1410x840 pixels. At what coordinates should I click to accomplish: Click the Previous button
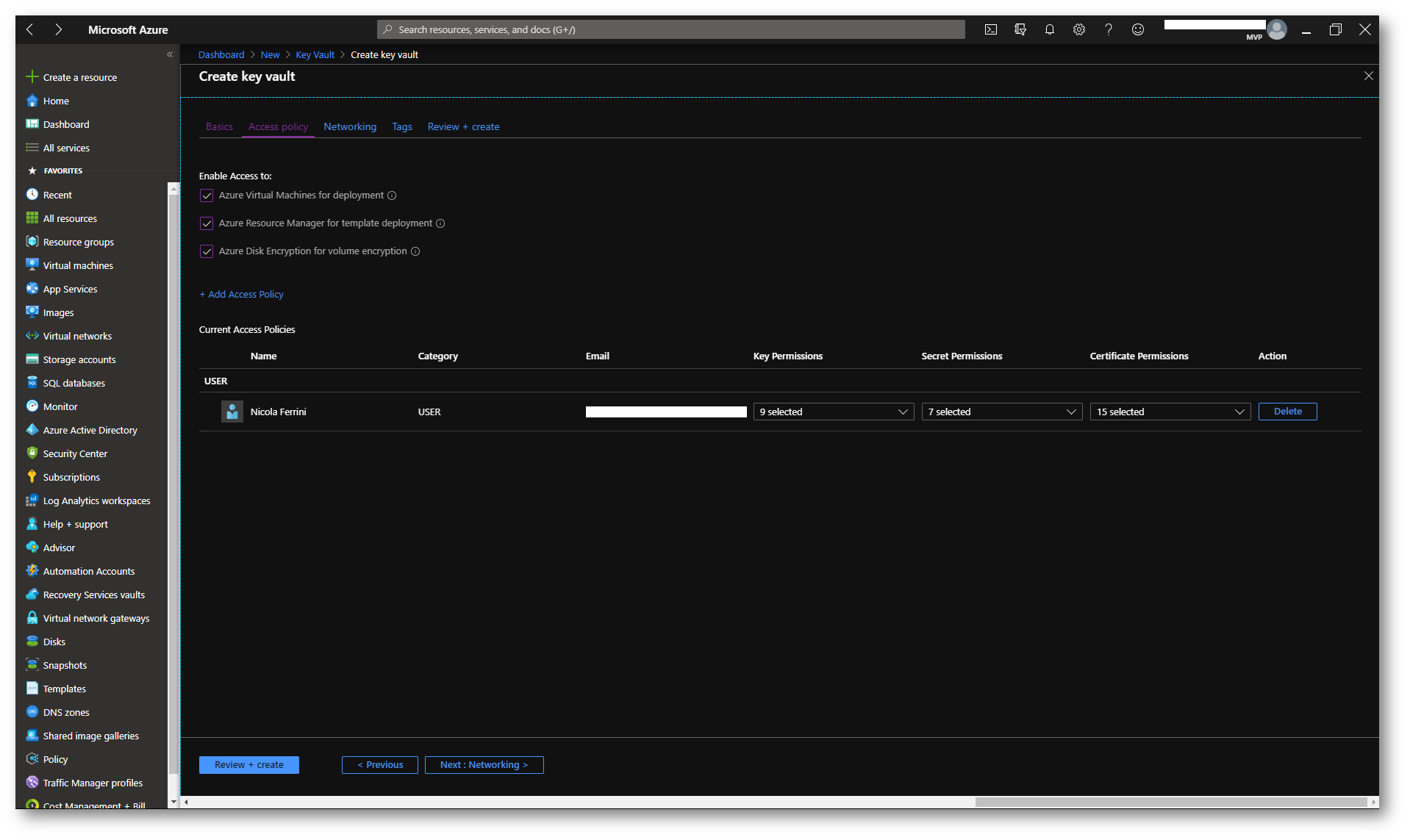pyautogui.click(x=380, y=765)
